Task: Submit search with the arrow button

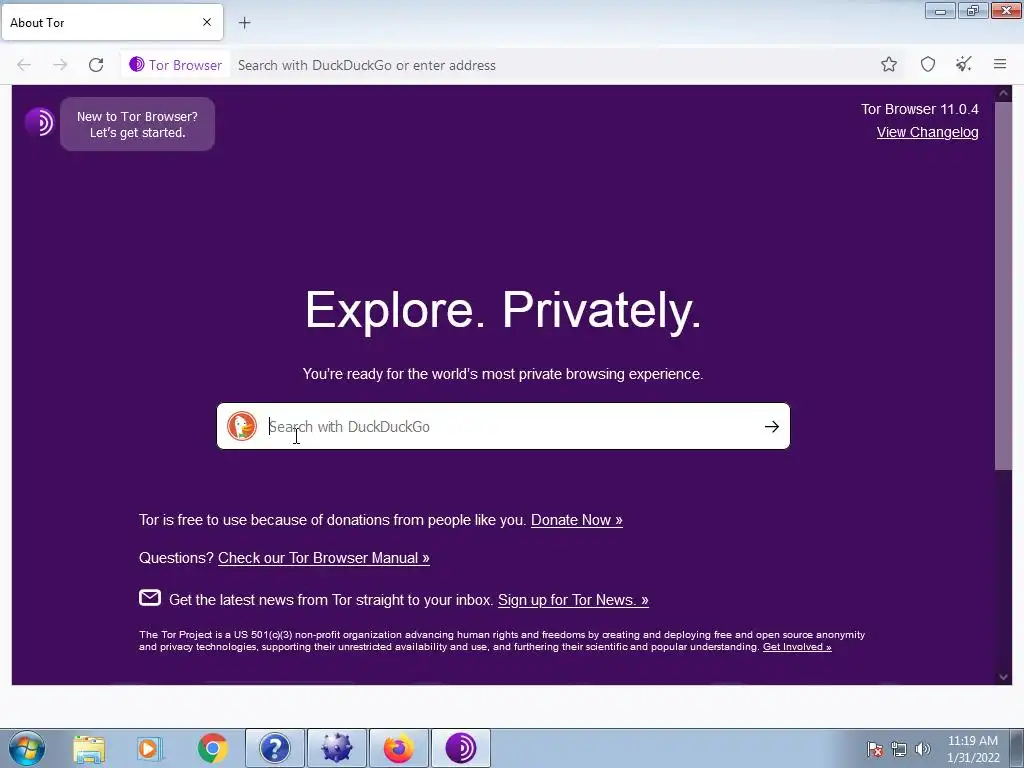Action: point(772,426)
